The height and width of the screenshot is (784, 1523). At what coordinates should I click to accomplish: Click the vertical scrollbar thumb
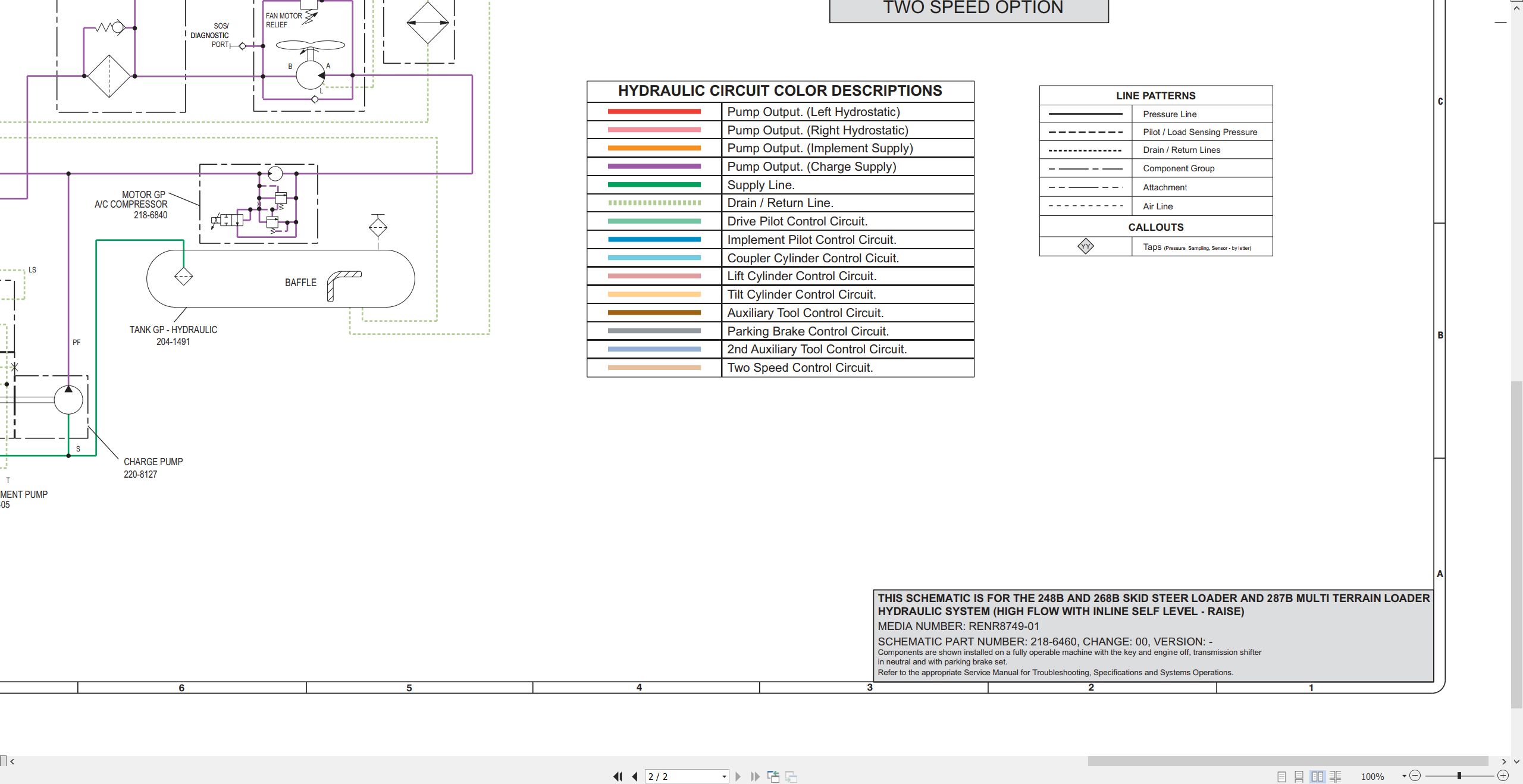pos(1517,544)
